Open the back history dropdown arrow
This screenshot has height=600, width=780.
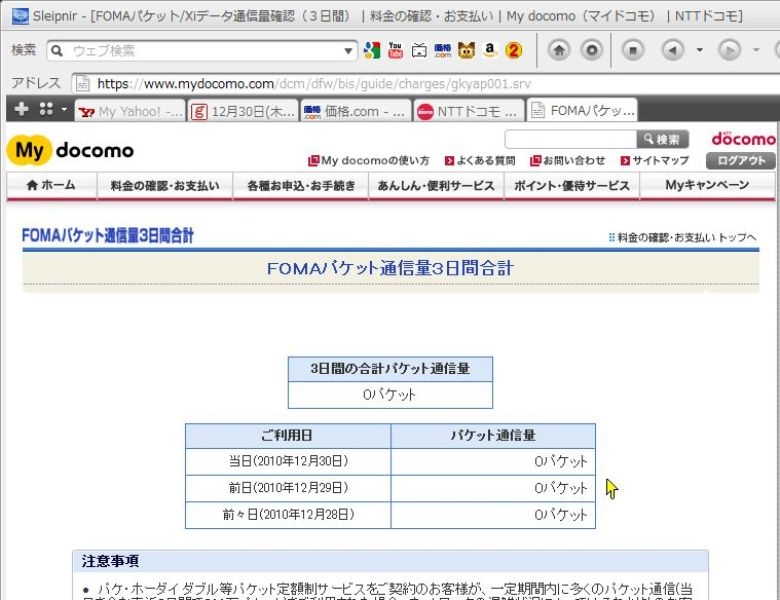(699, 50)
